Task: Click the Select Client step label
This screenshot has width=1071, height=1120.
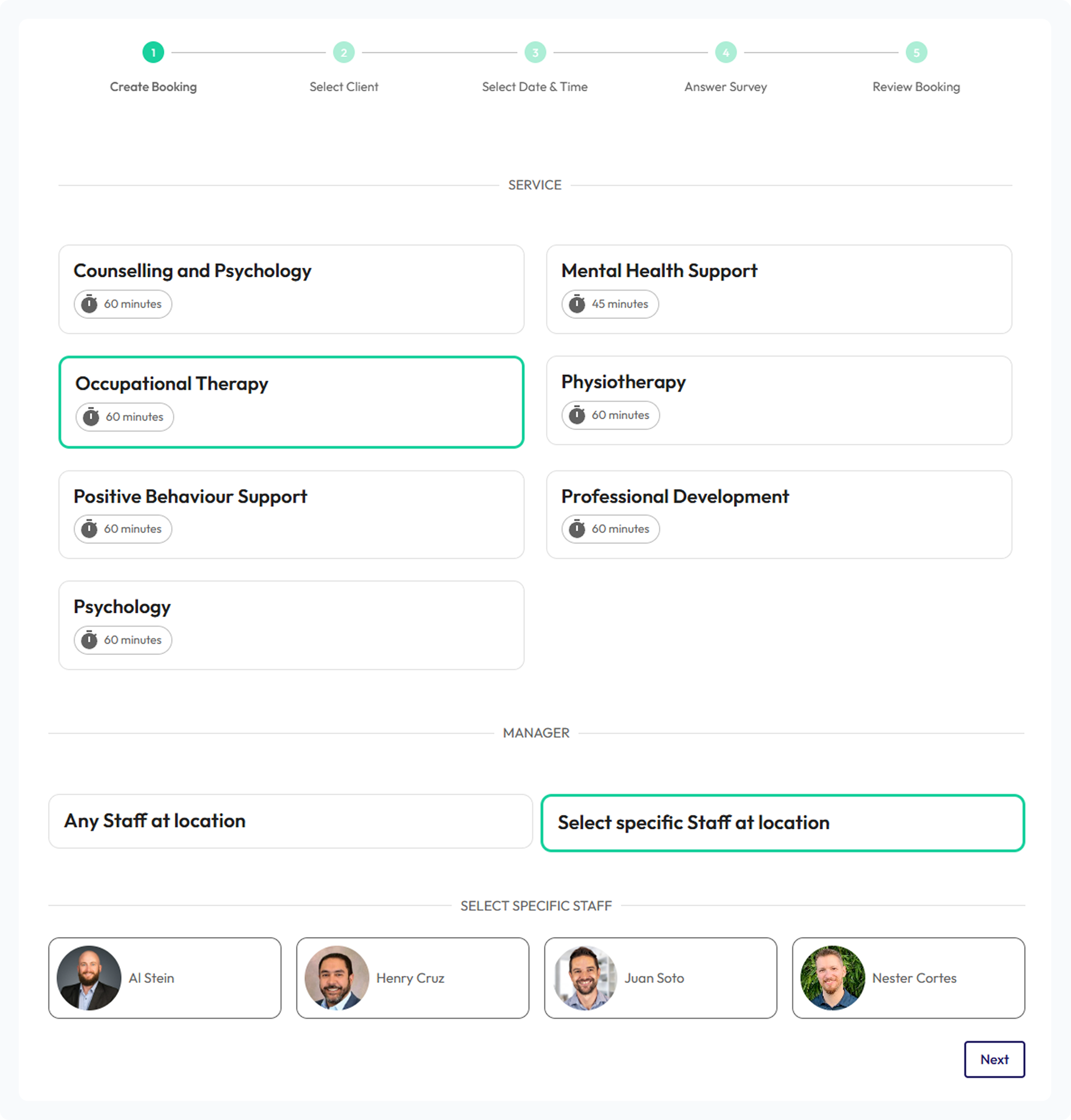Action: coord(343,87)
